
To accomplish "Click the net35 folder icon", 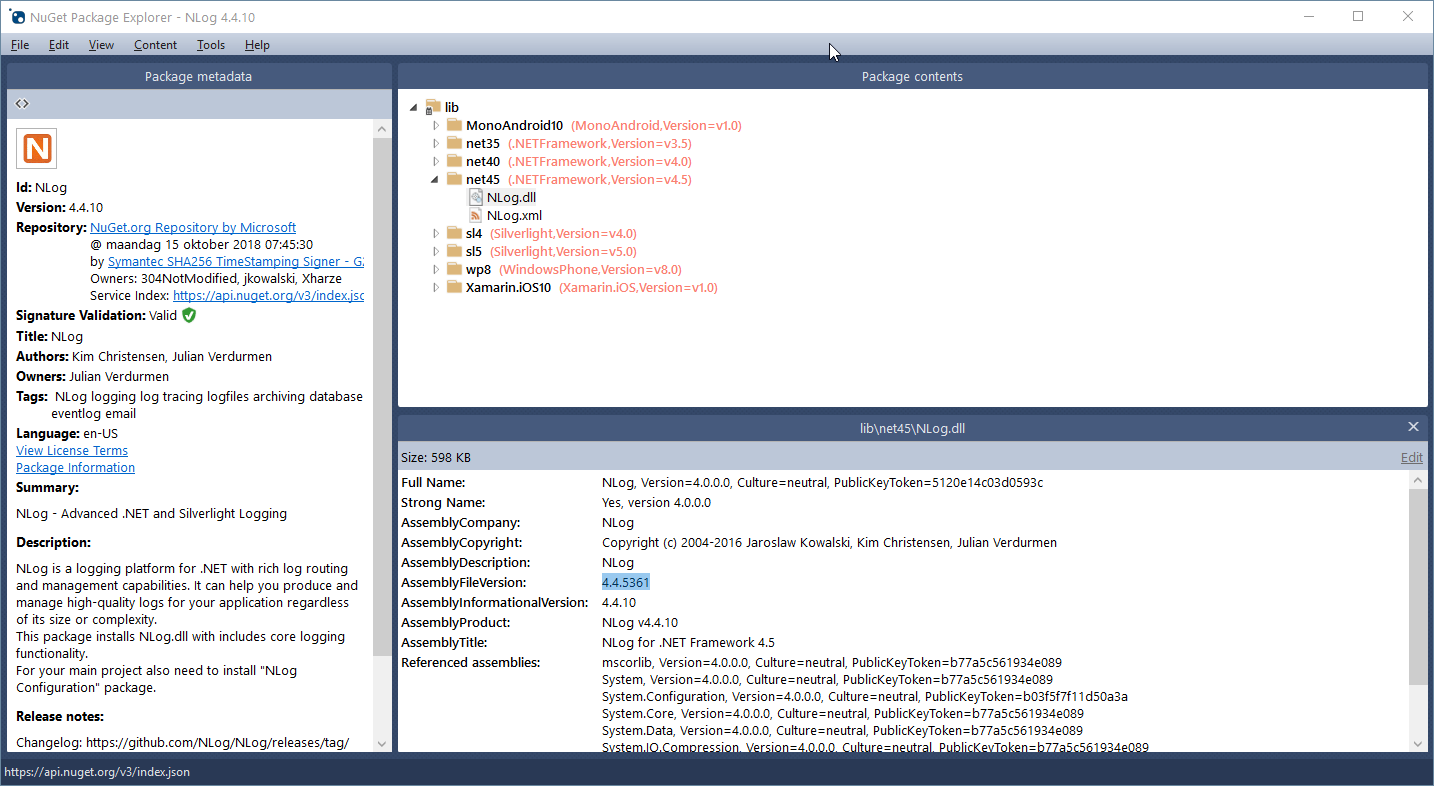I will pos(454,143).
